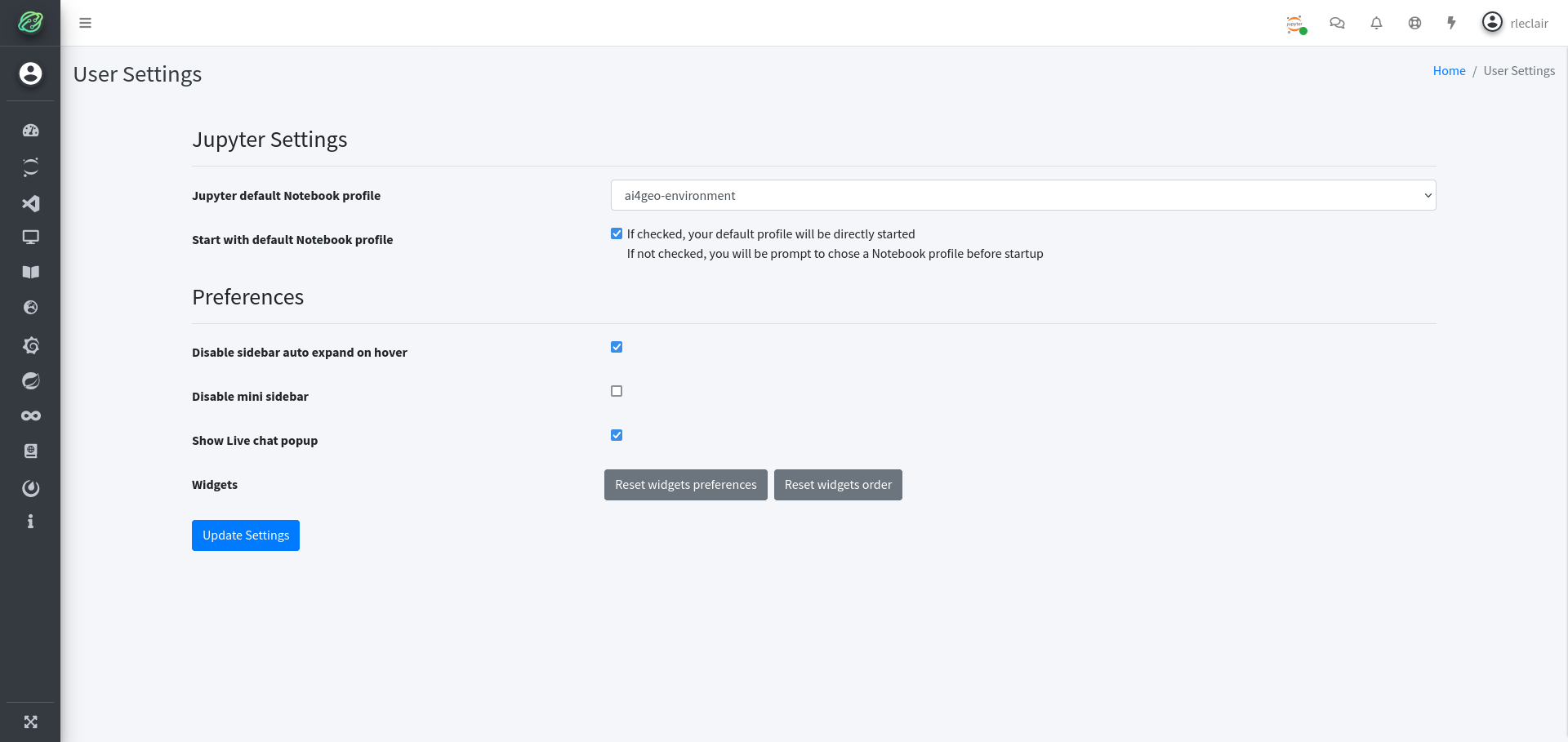Click the 'Disable mini sidebar' label

(x=250, y=397)
